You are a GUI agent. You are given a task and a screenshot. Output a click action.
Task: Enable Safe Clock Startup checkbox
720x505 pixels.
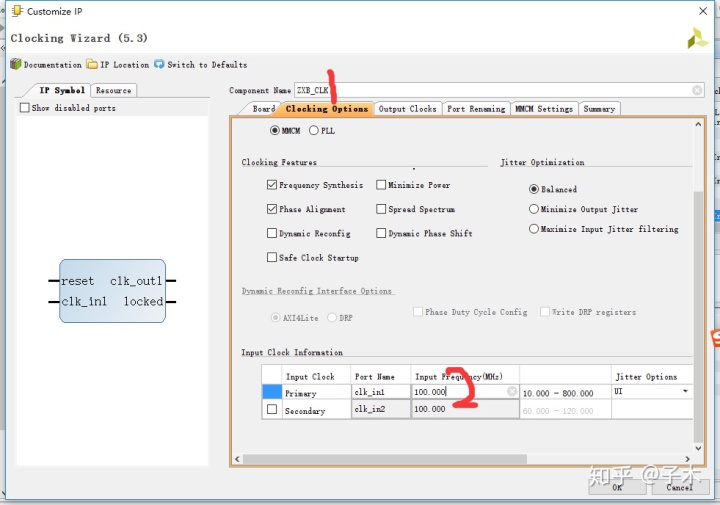coord(272,257)
